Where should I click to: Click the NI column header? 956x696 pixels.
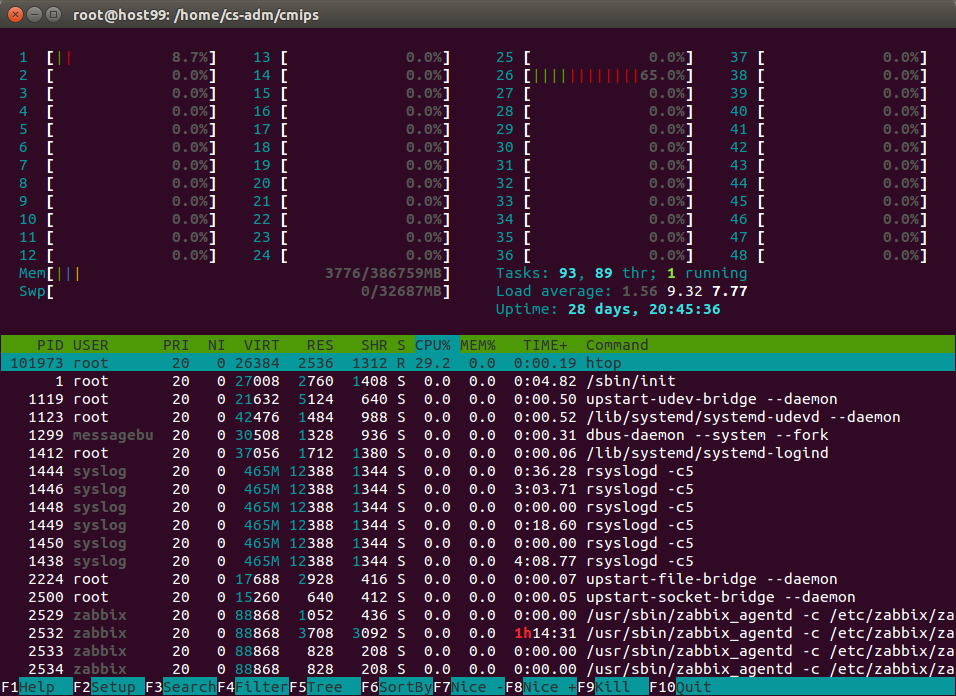(x=216, y=345)
